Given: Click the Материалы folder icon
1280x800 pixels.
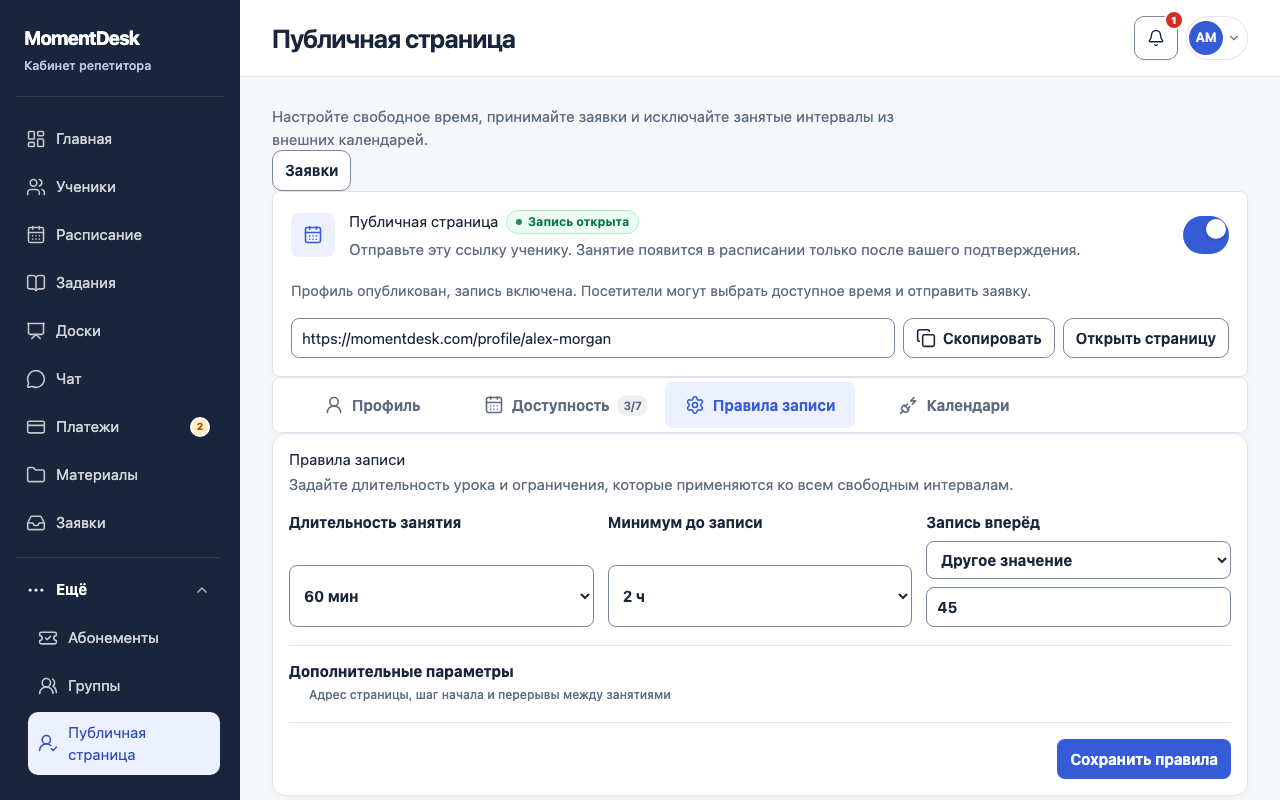Looking at the screenshot, I should (36, 475).
